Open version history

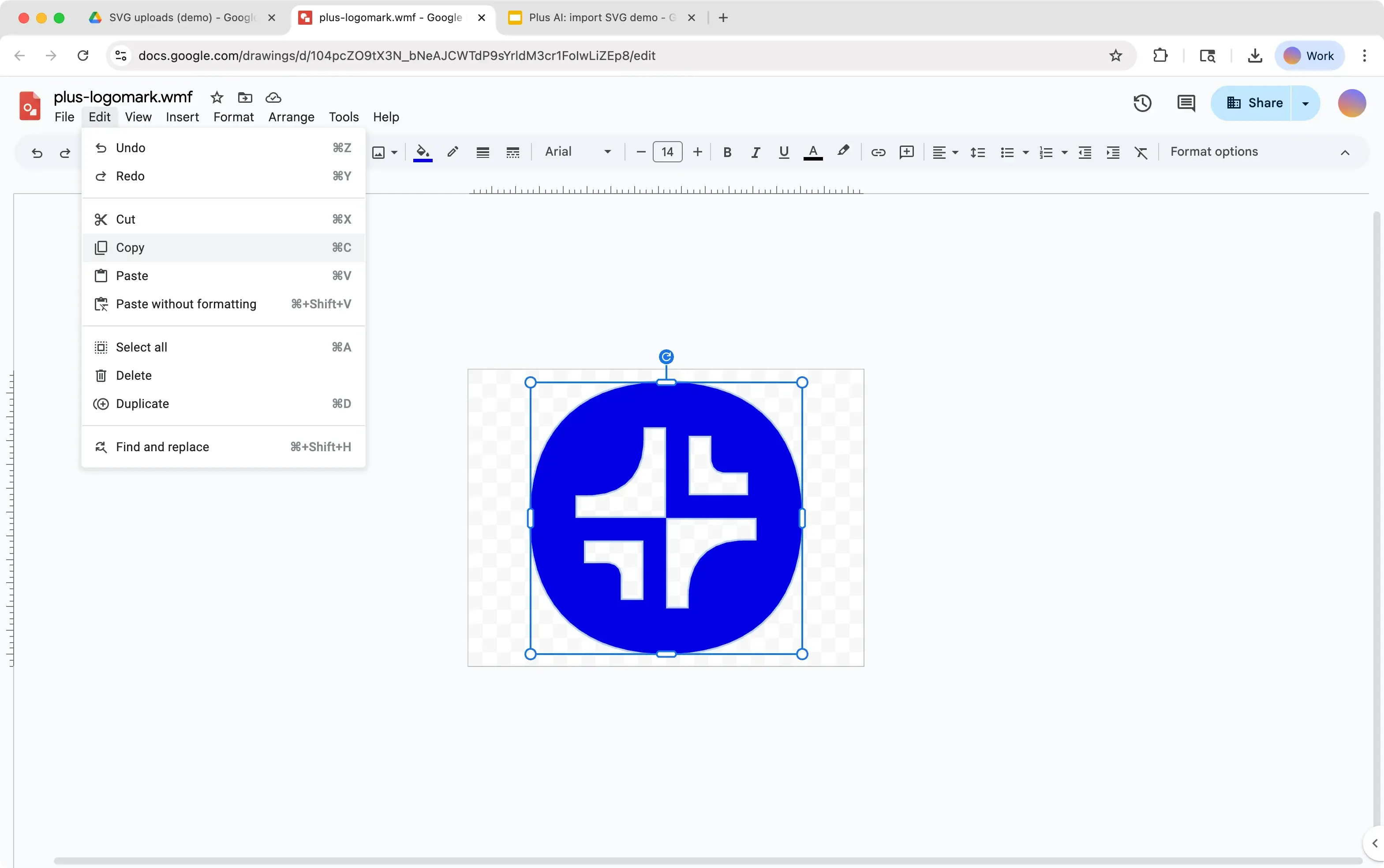coord(1142,103)
